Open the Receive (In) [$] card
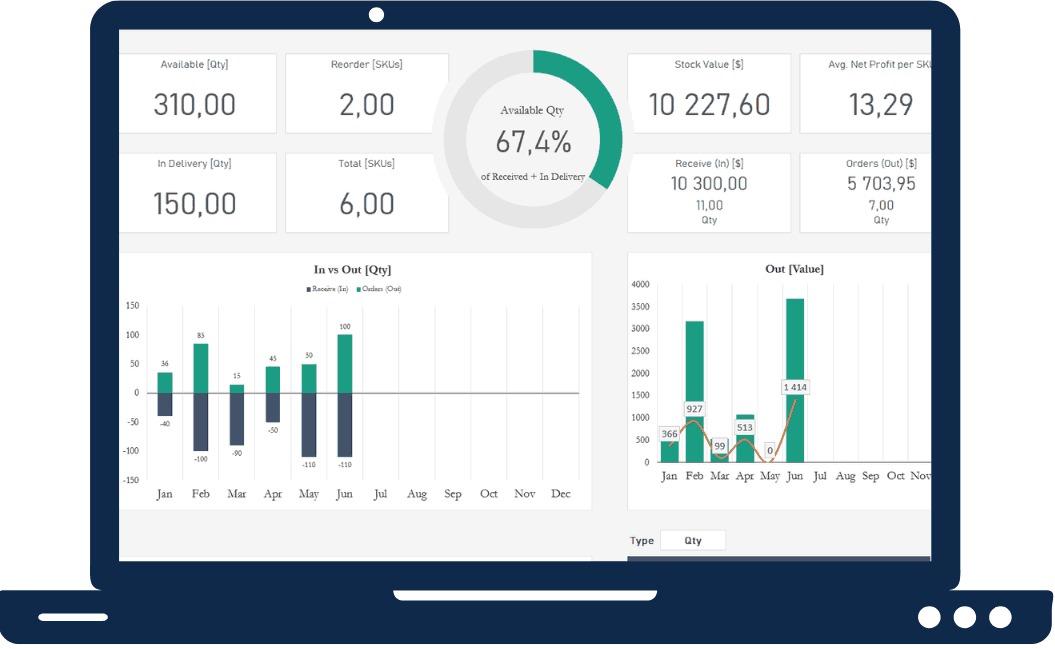Image resolution: width=1055 pixels, height=649 pixels. point(709,192)
